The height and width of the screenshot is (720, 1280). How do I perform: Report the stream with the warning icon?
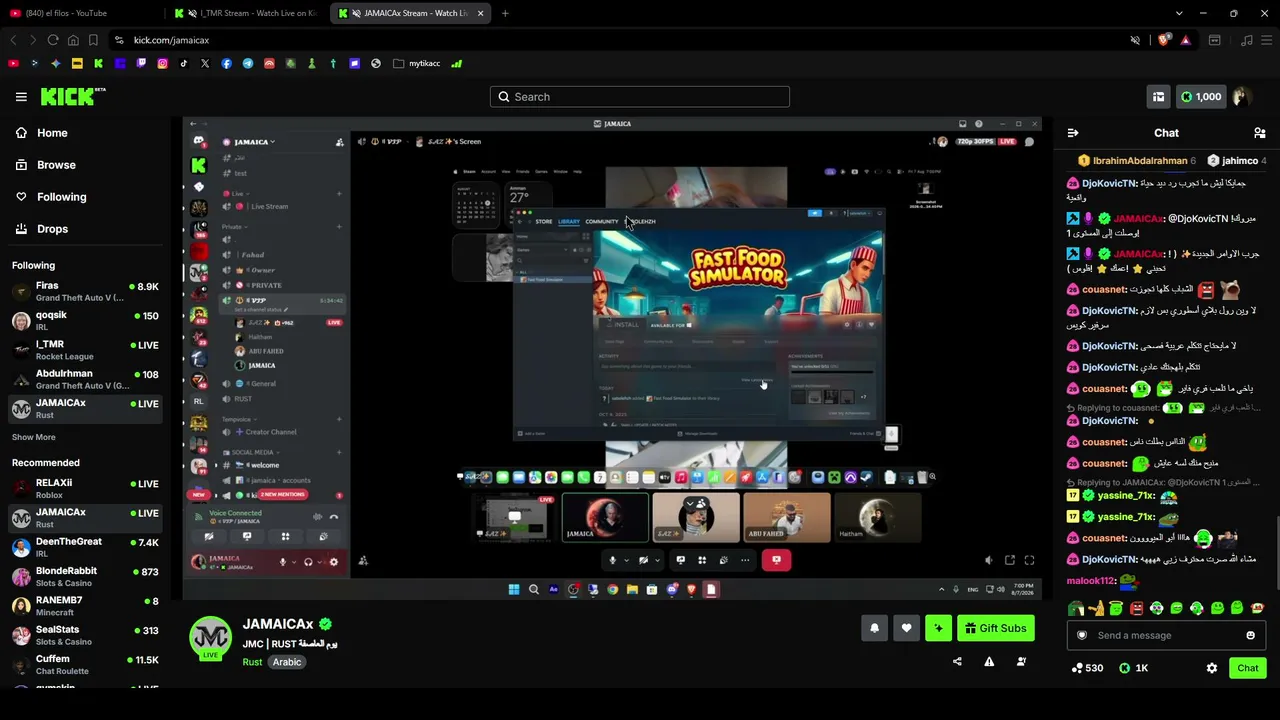(x=989, y=662)
